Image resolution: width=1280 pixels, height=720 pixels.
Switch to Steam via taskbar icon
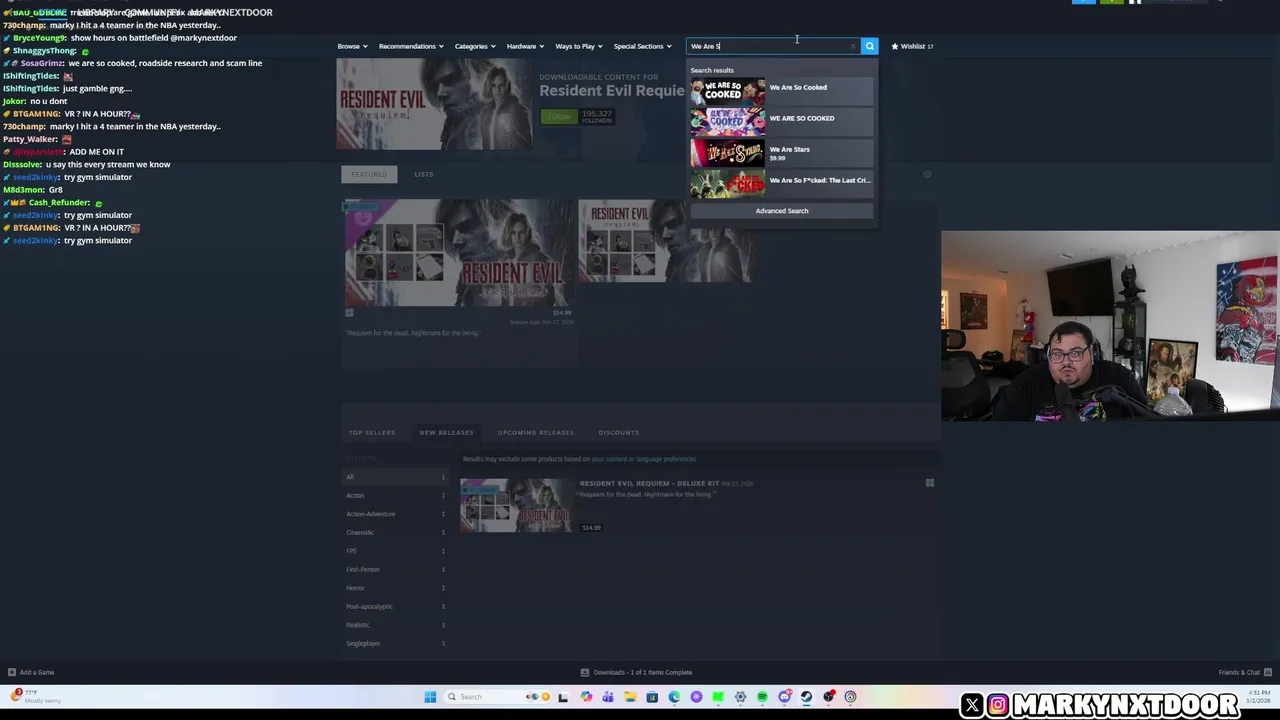click(x=807, y=697)
